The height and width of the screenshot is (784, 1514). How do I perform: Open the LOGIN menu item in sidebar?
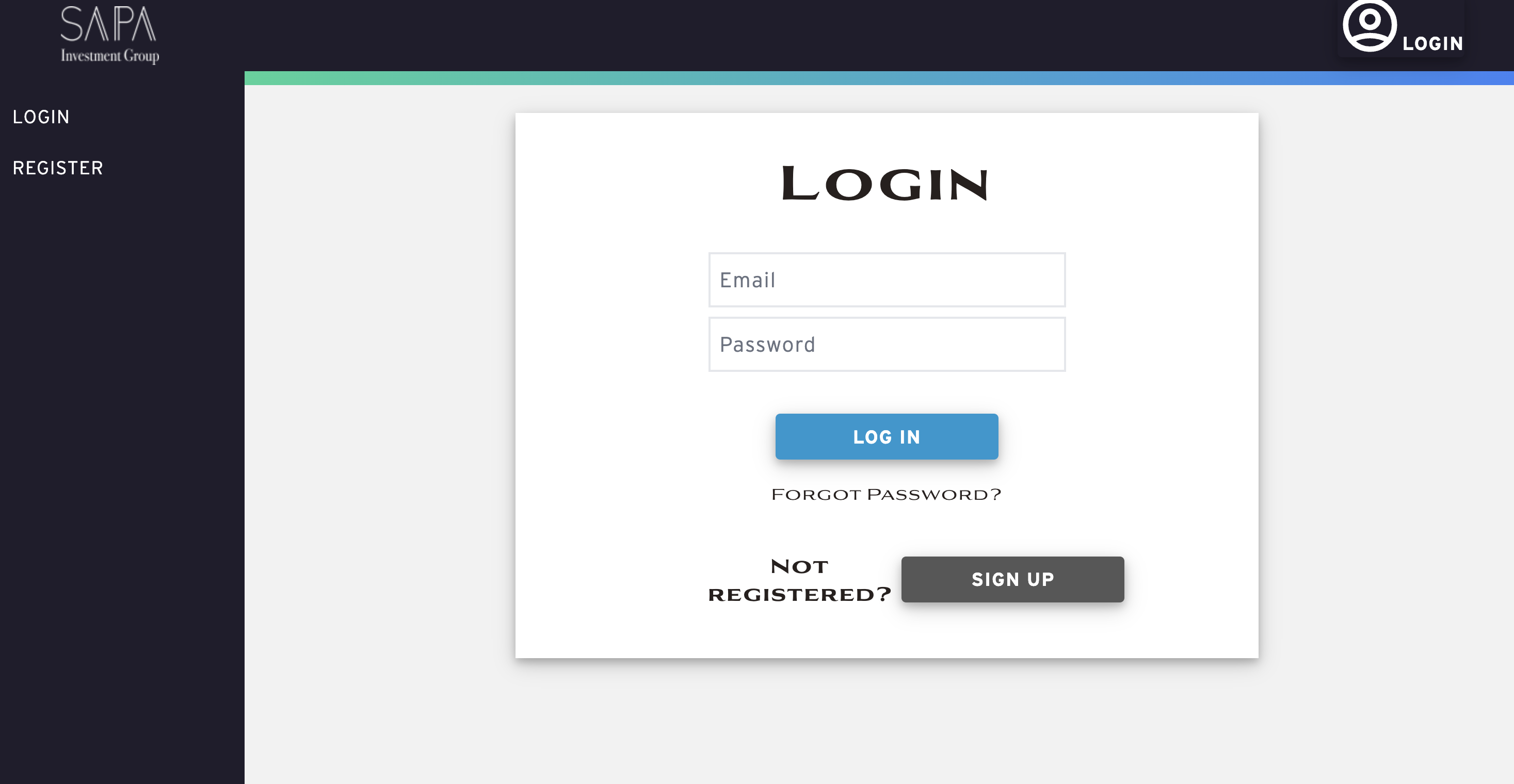tap(40, 117)
